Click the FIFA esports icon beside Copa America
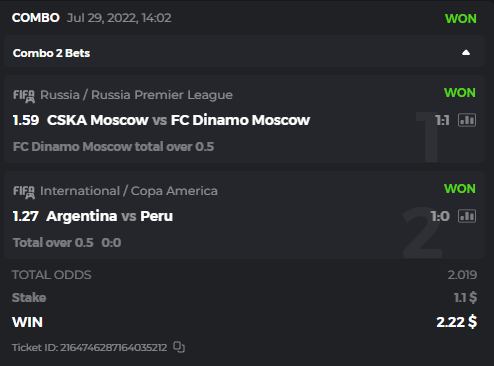 point(24,192)
